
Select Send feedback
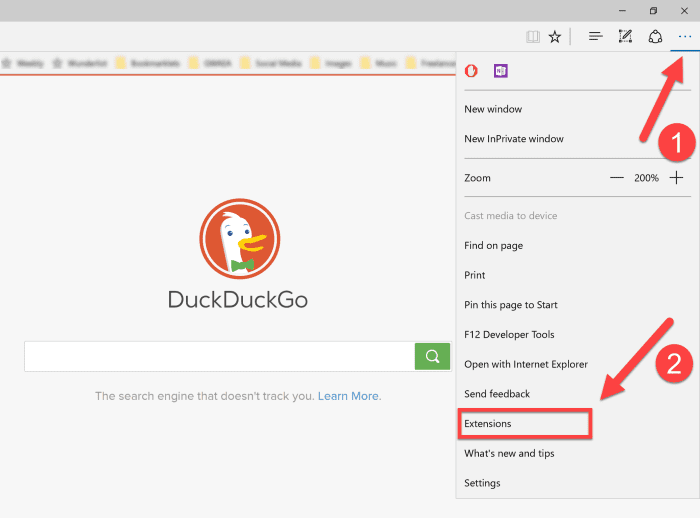[497, 394]
